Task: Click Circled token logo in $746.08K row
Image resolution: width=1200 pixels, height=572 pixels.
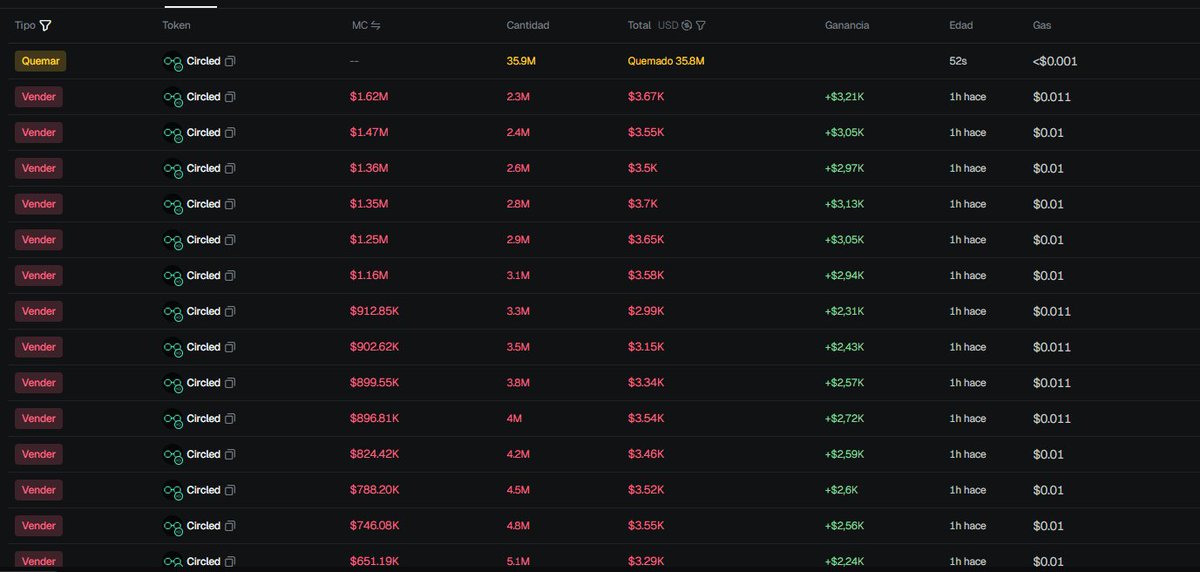Action: (173, 526)
